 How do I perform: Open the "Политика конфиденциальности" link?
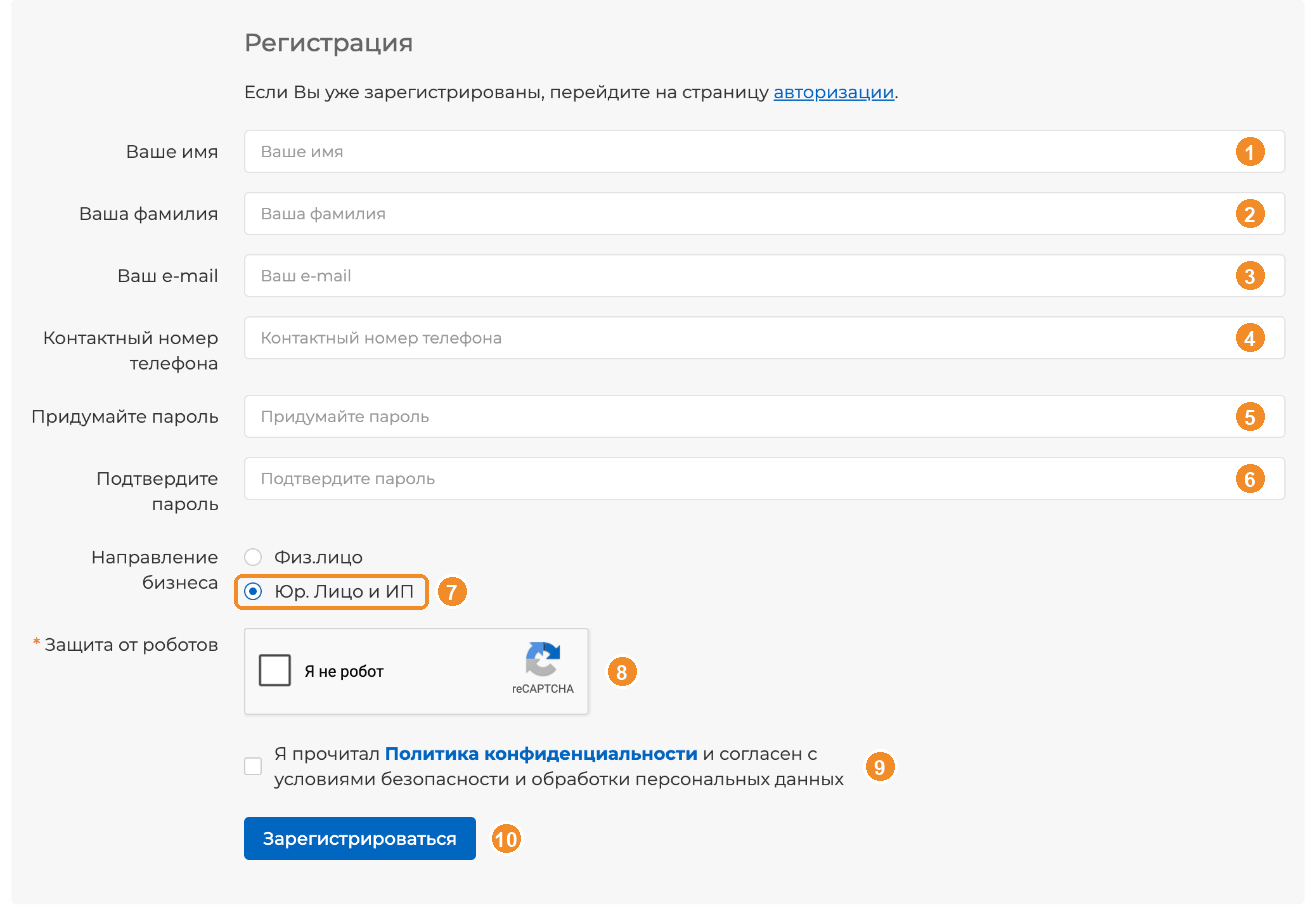click(541, 754)
